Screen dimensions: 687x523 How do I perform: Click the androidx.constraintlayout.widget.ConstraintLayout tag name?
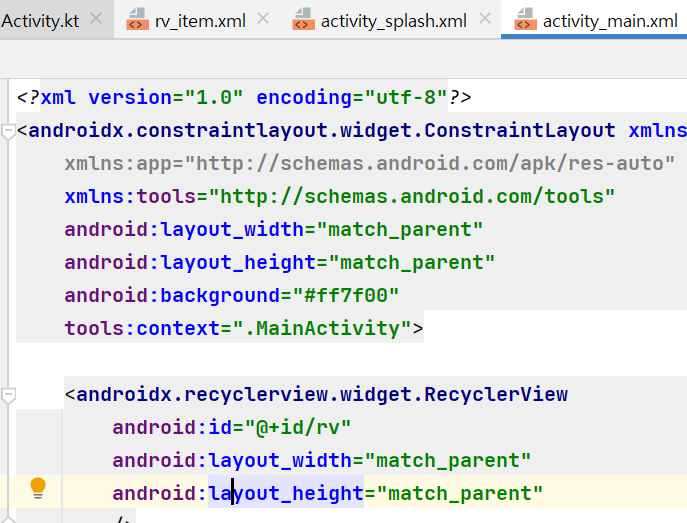[x=322, y=131]
